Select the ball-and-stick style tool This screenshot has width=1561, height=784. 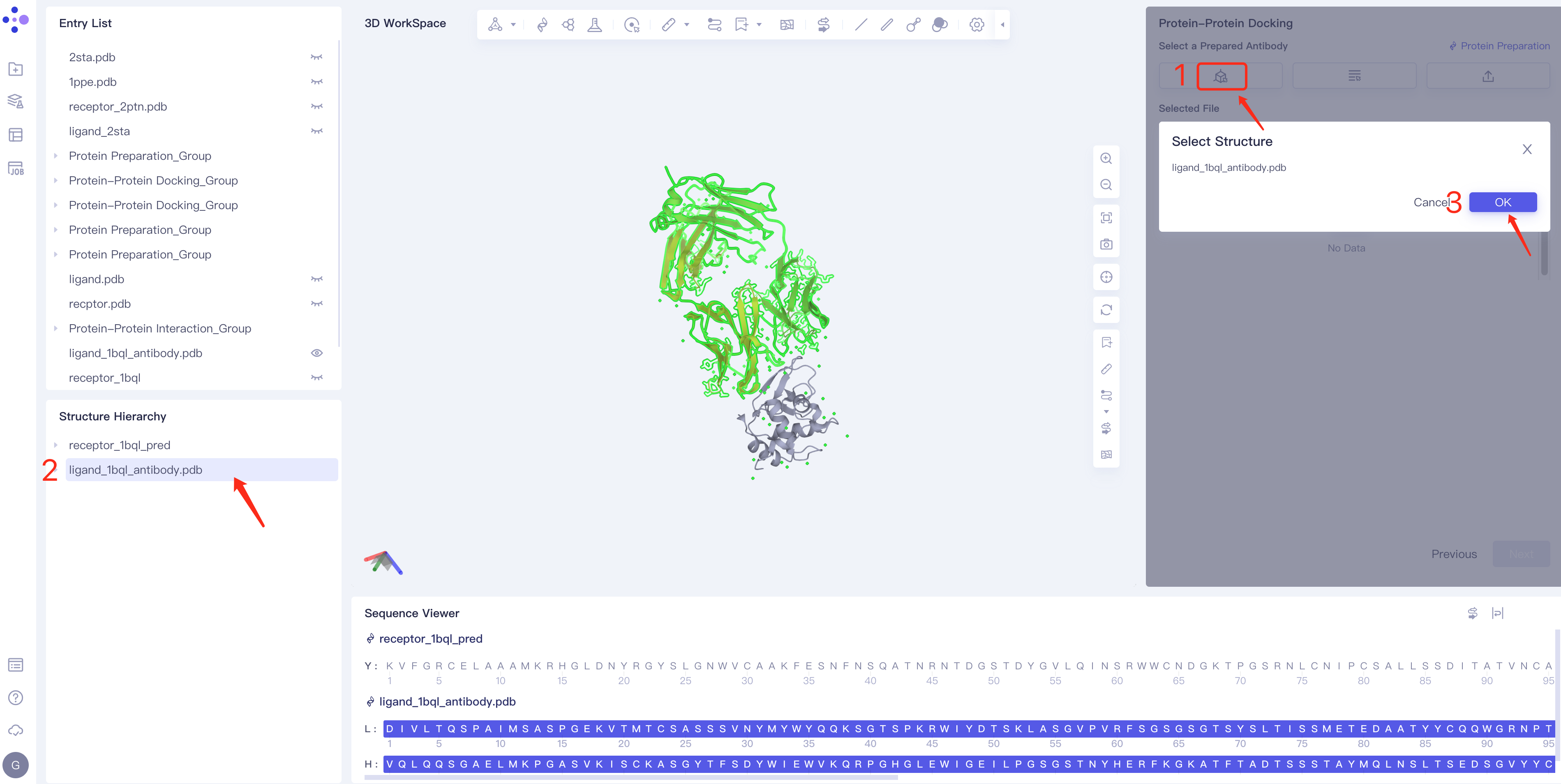tap(913, 24)
